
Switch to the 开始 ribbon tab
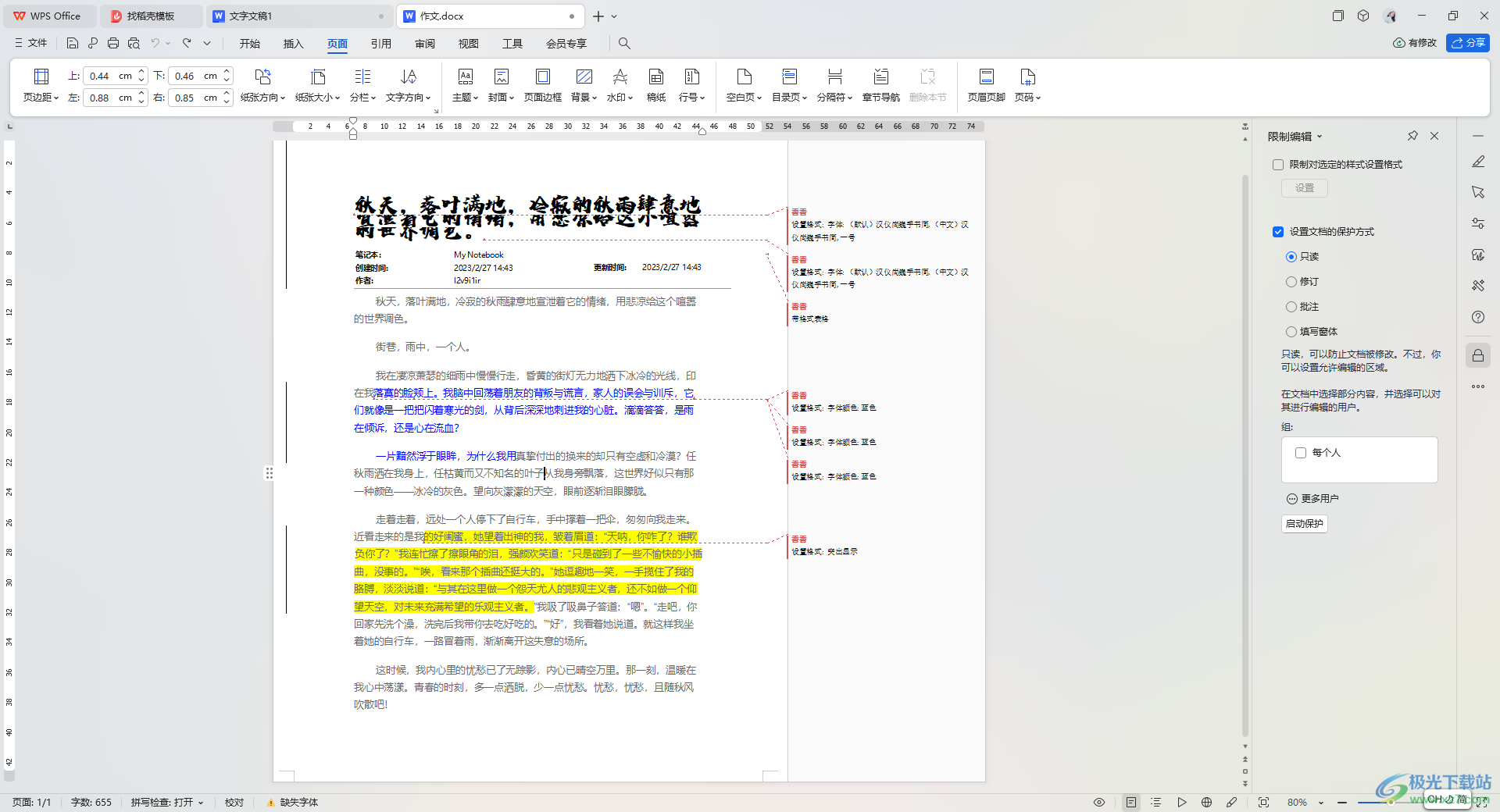(250, 44)
